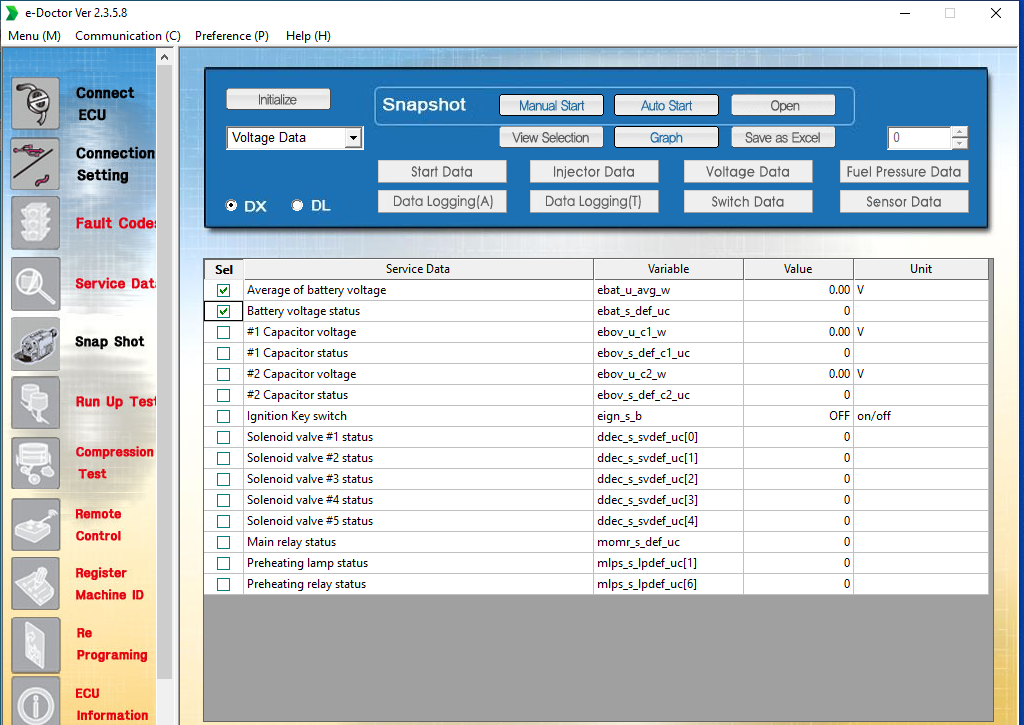This screenshot has height=725, width=1024.
Task: Click the View Selection button
Action: pos(551,137)
